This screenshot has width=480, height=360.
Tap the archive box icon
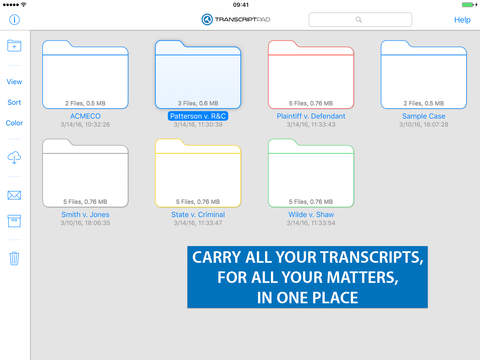14,221
